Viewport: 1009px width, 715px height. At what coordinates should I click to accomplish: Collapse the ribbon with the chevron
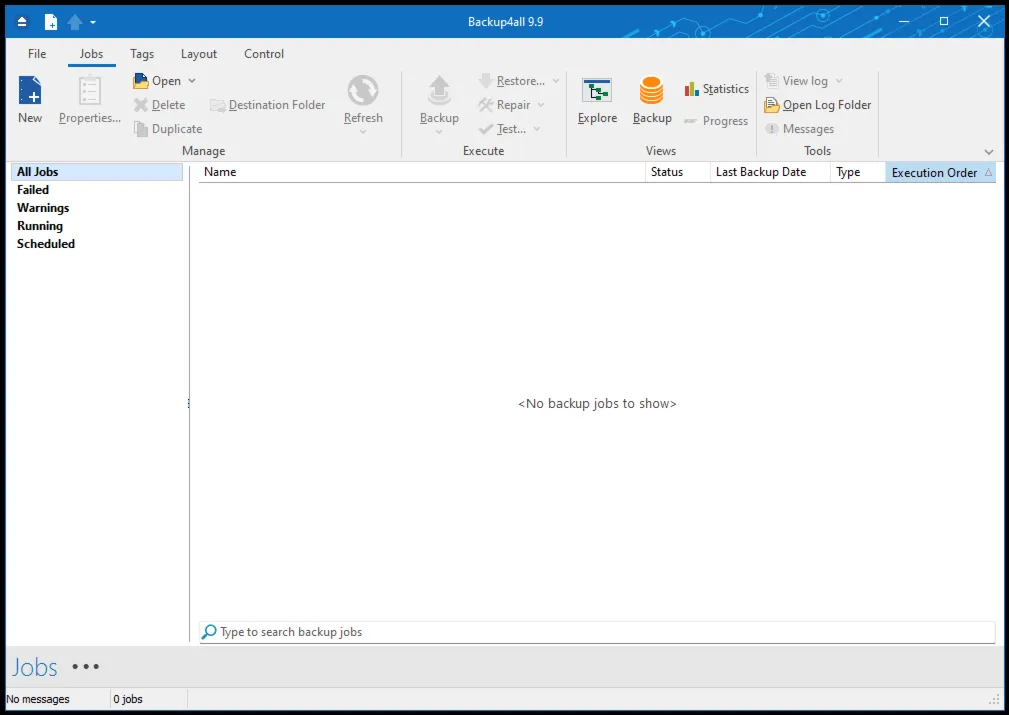pyautogui.click(x=989, y=152)
